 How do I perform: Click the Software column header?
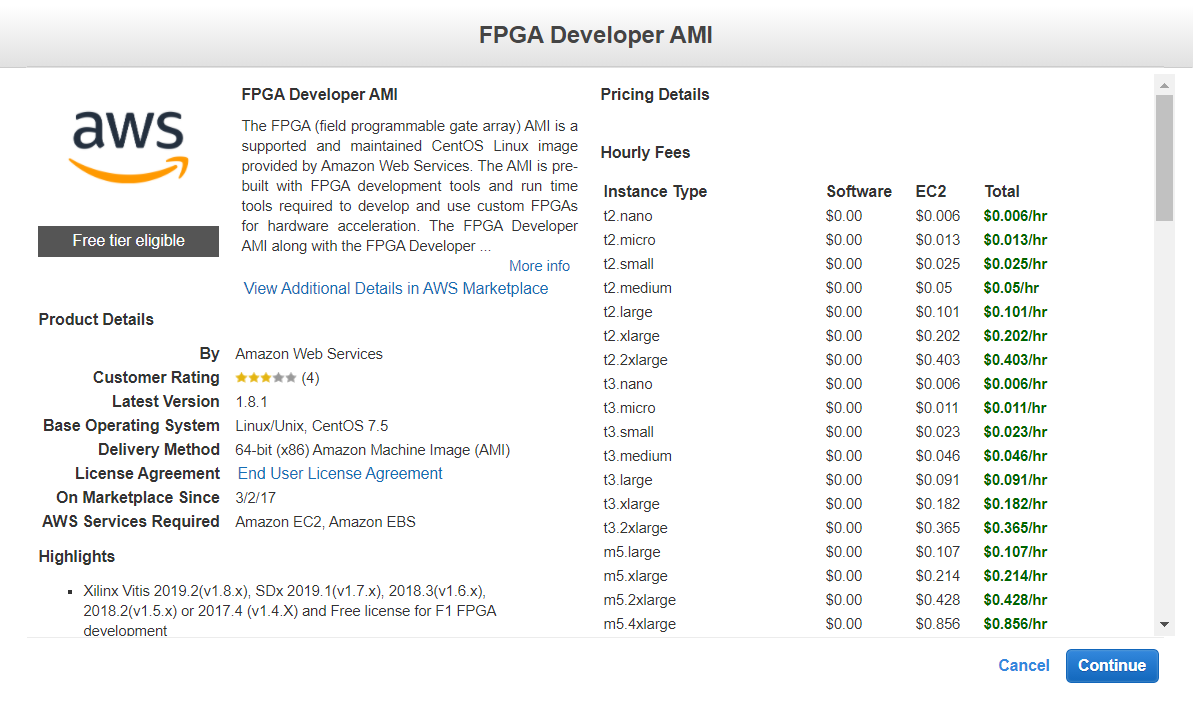click(859, 191)
